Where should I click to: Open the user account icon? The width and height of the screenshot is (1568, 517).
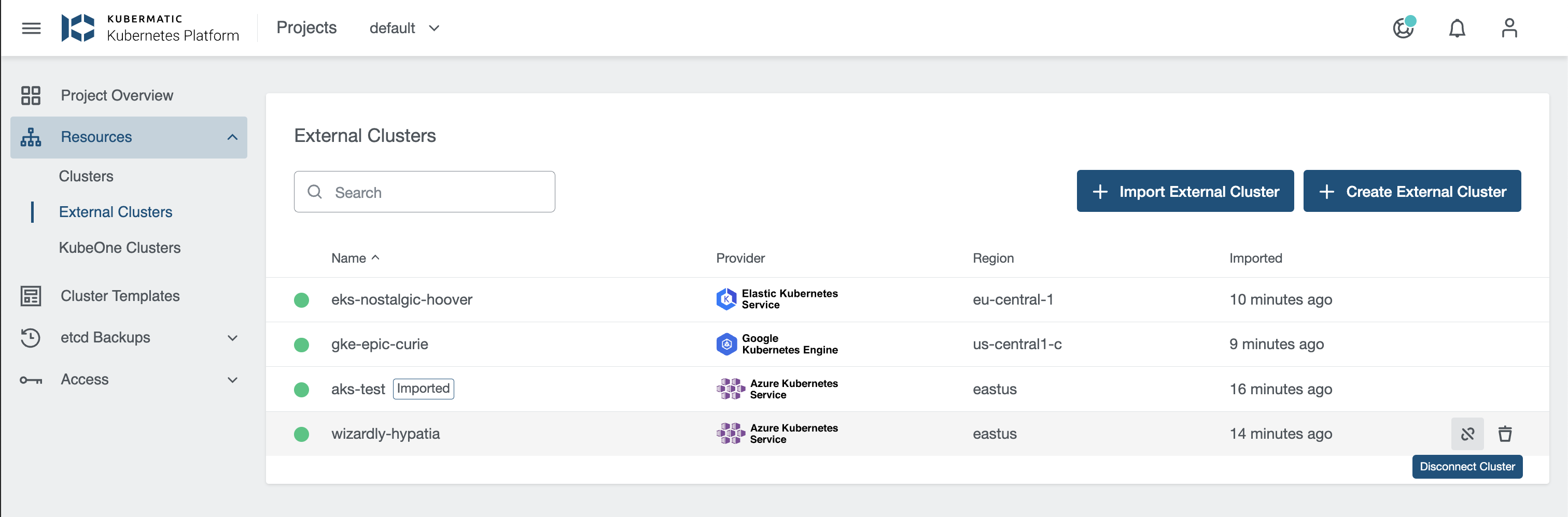pyautogui.click(x=1510, y=28)
